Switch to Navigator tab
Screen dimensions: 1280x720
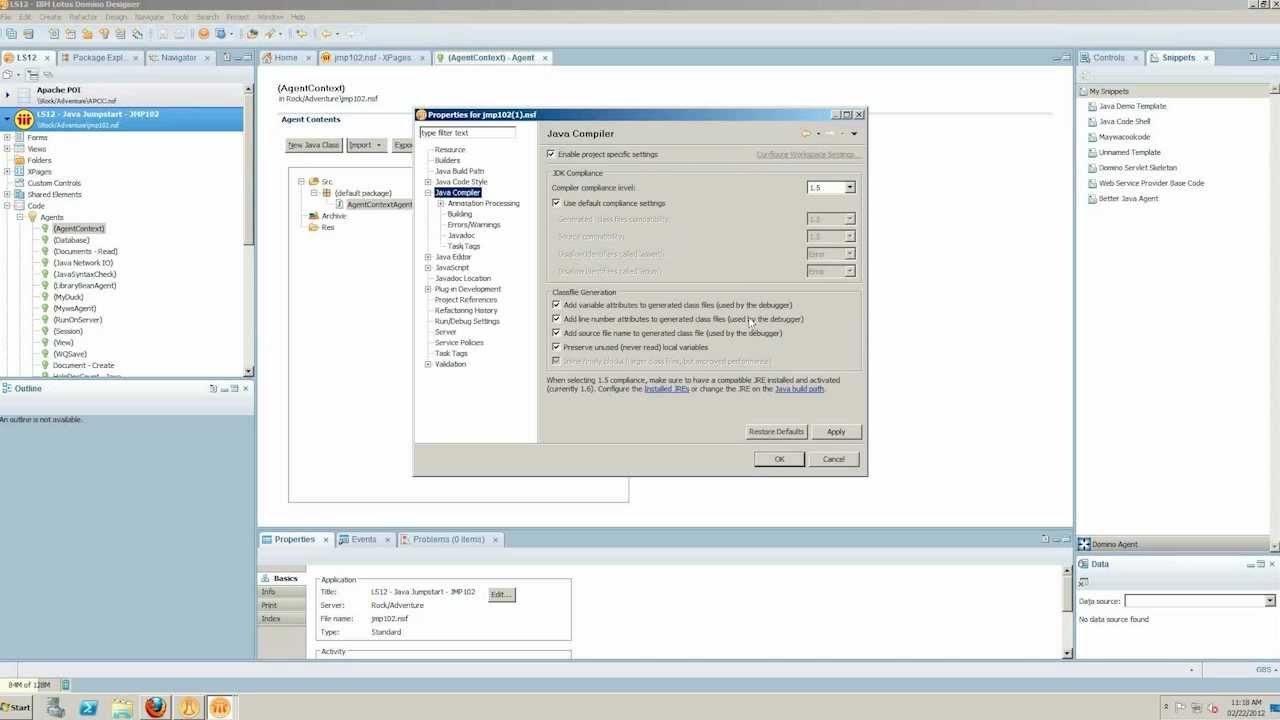(x=179, y=58)
